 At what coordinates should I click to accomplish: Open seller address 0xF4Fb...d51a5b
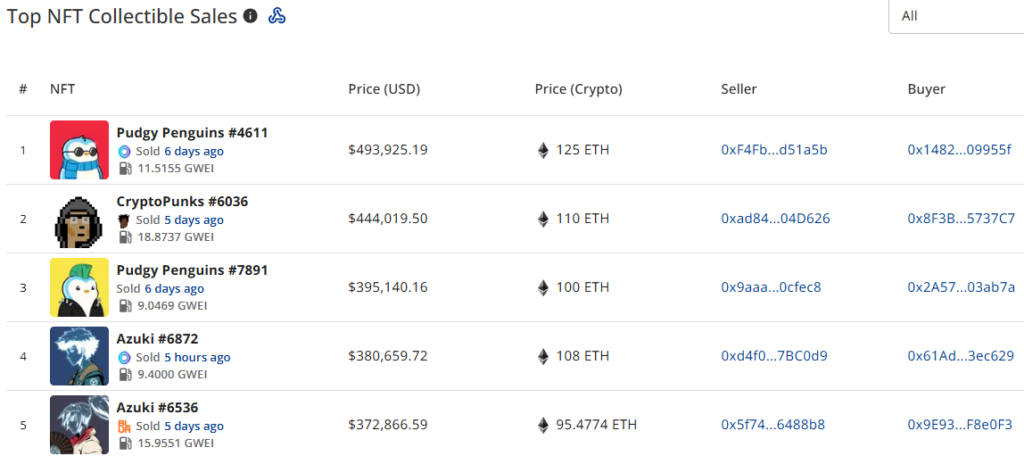click(774, 150)
